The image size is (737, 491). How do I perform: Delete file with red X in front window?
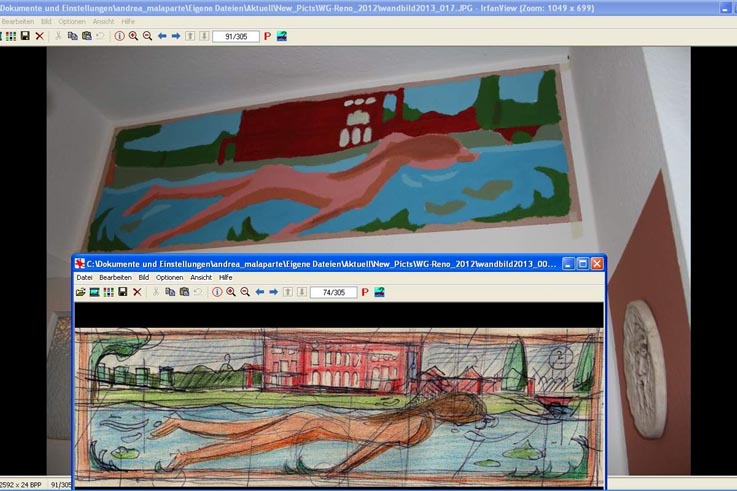(137, 292)
